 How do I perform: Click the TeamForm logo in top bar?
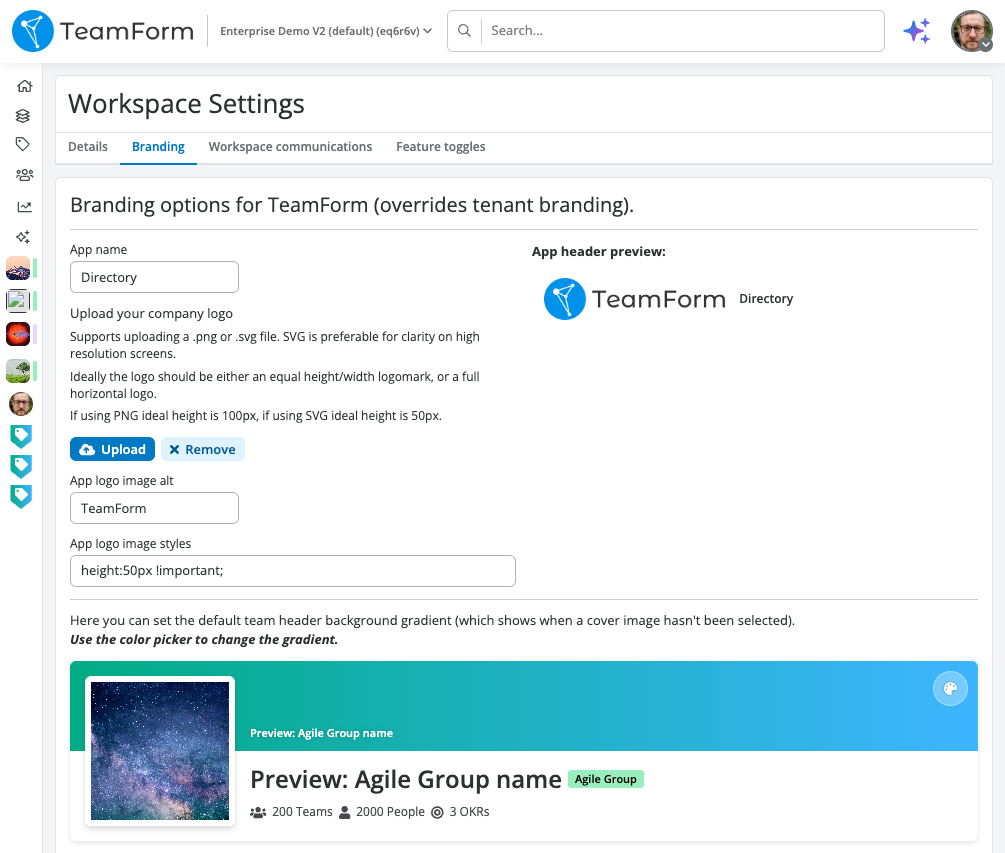tap(103, 31)
